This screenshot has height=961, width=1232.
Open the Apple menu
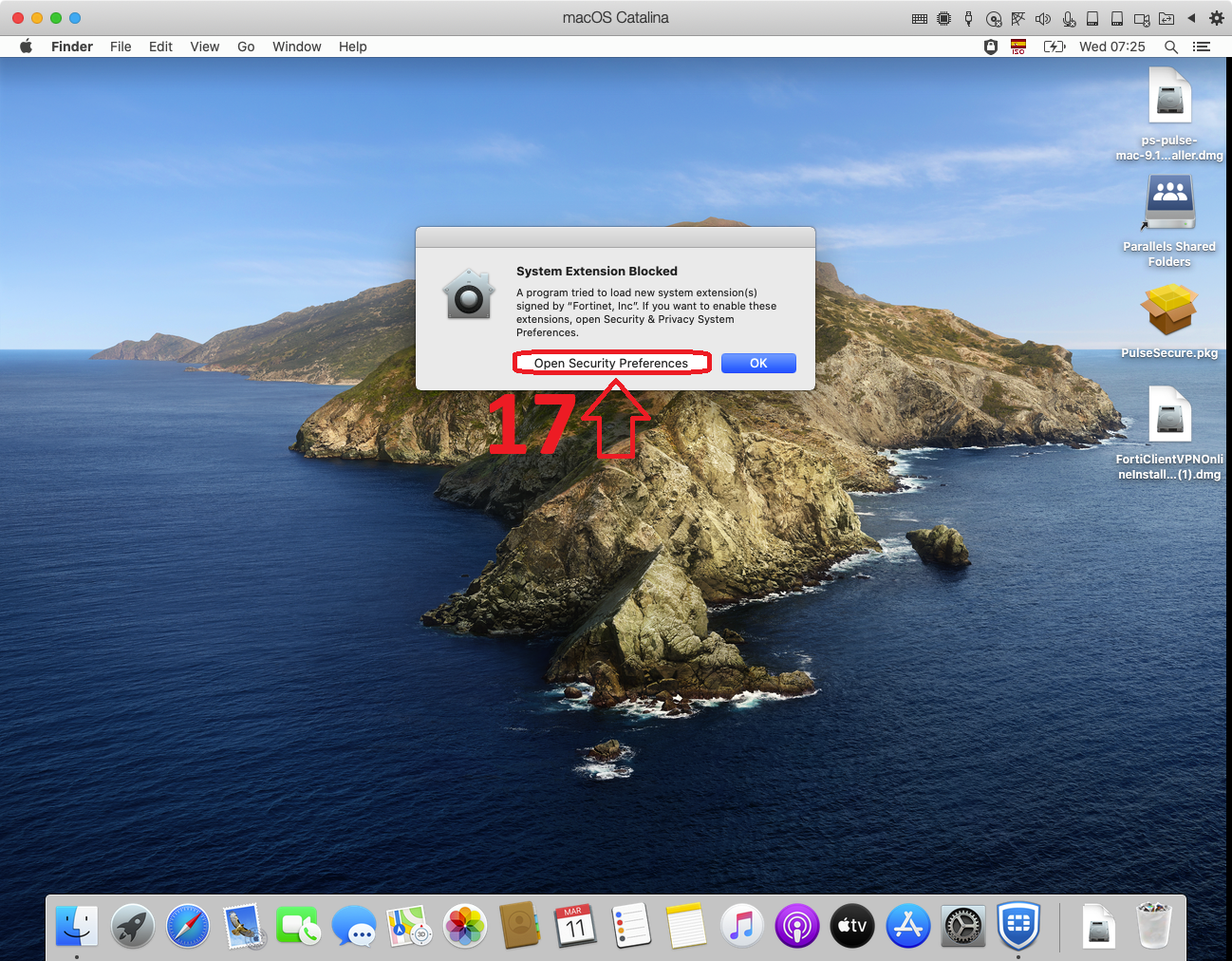tap(26, 47)
